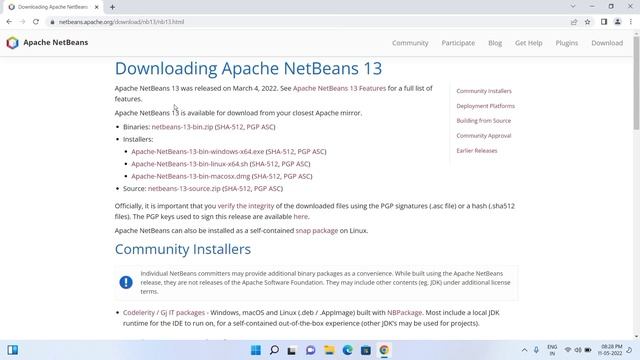This screenshot has width=640, height=360.
Task: Open Plugins in top navigation
Action: 567,43
